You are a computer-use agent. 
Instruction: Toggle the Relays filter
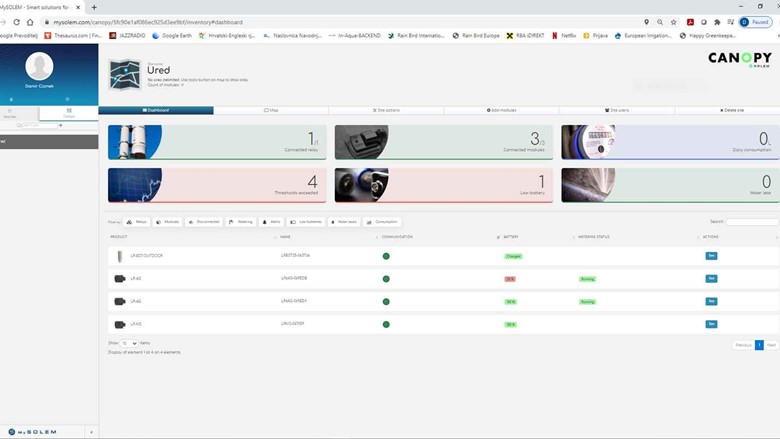pos(137,222)
